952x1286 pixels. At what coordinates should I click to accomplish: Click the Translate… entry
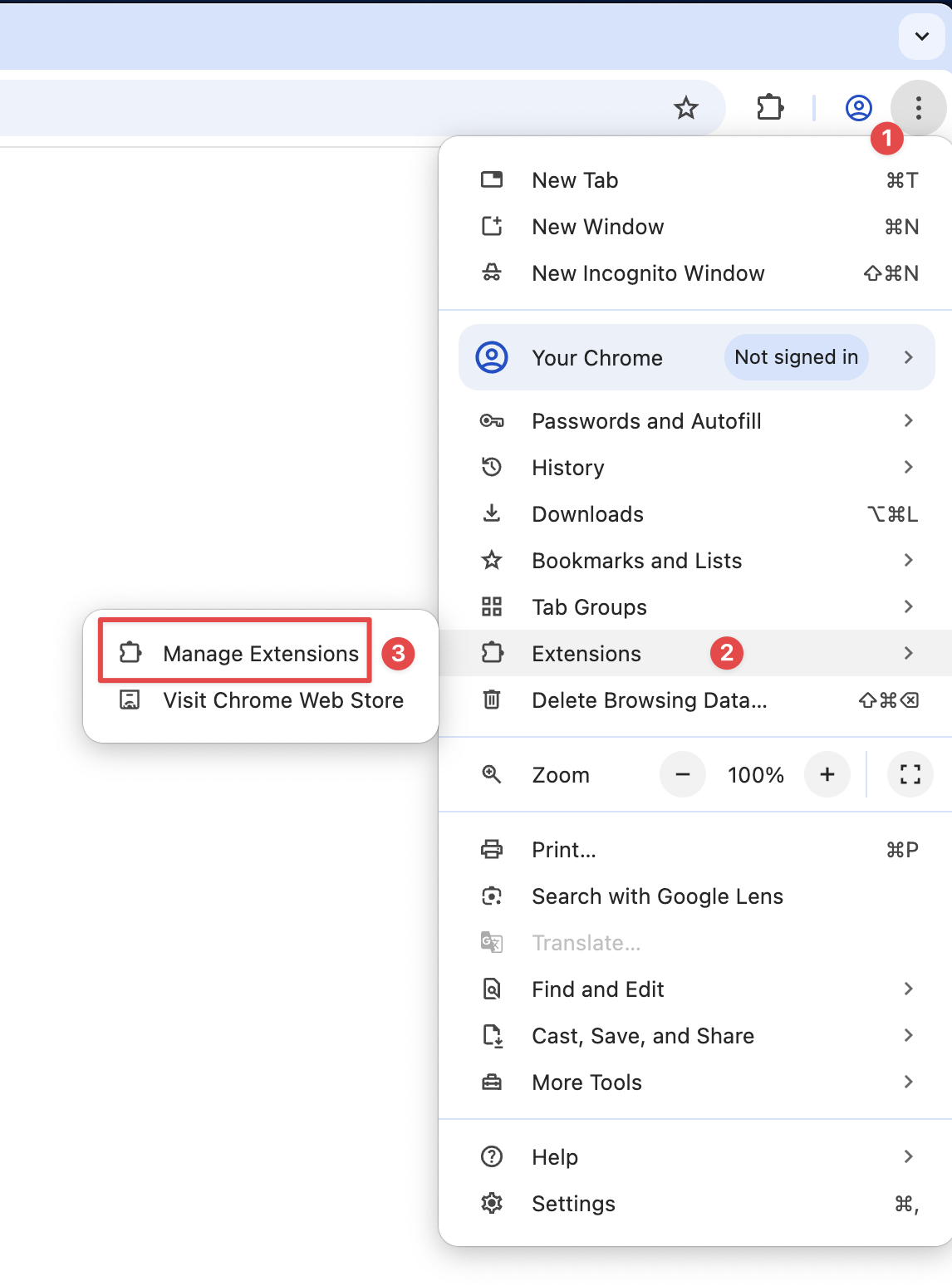pyautogui.click(x=695, y=943)
